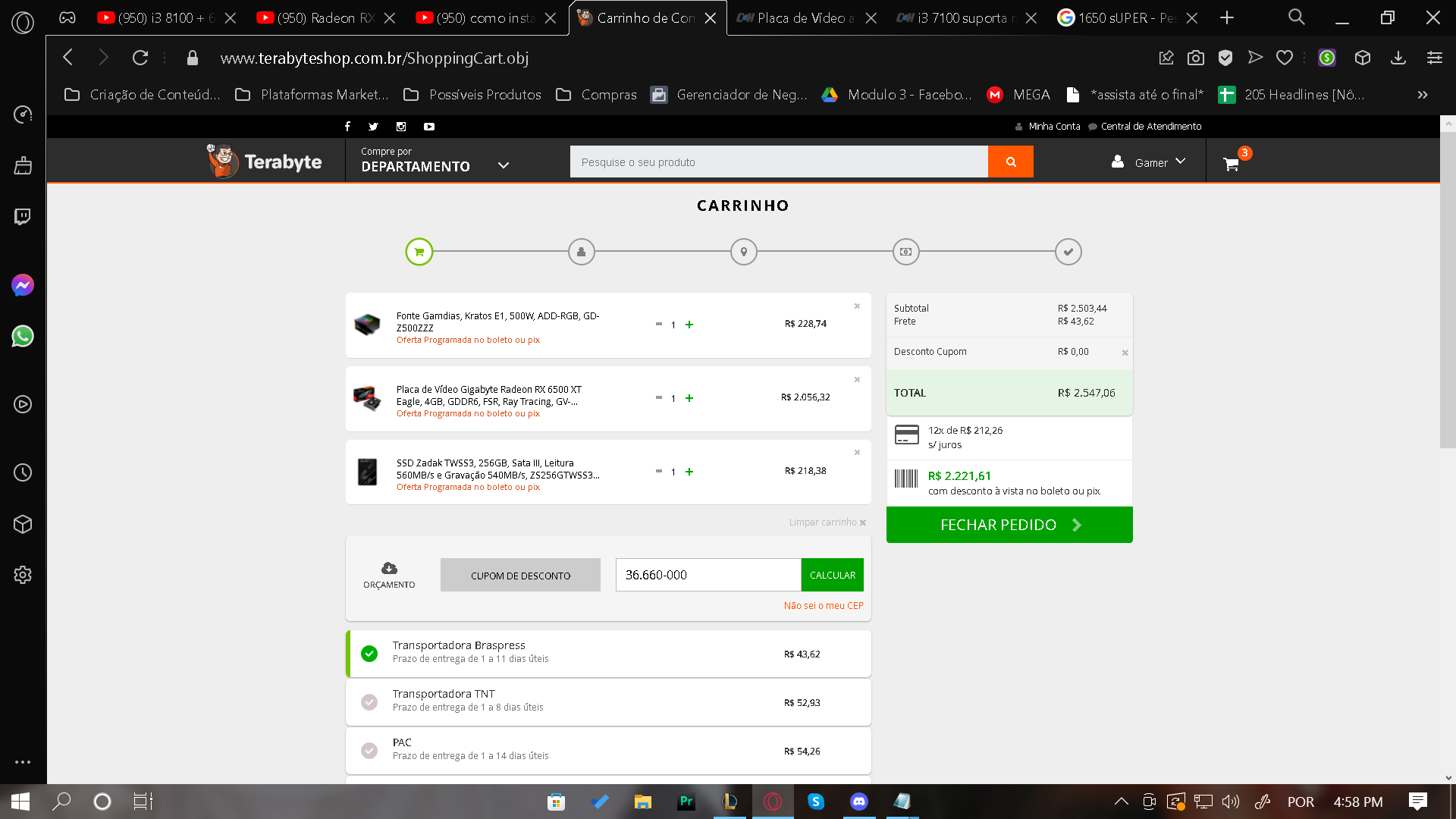Screen dimensions: 1456x819
Task: Add page to bookmarks heart icon
Action: click(1285, 58)
